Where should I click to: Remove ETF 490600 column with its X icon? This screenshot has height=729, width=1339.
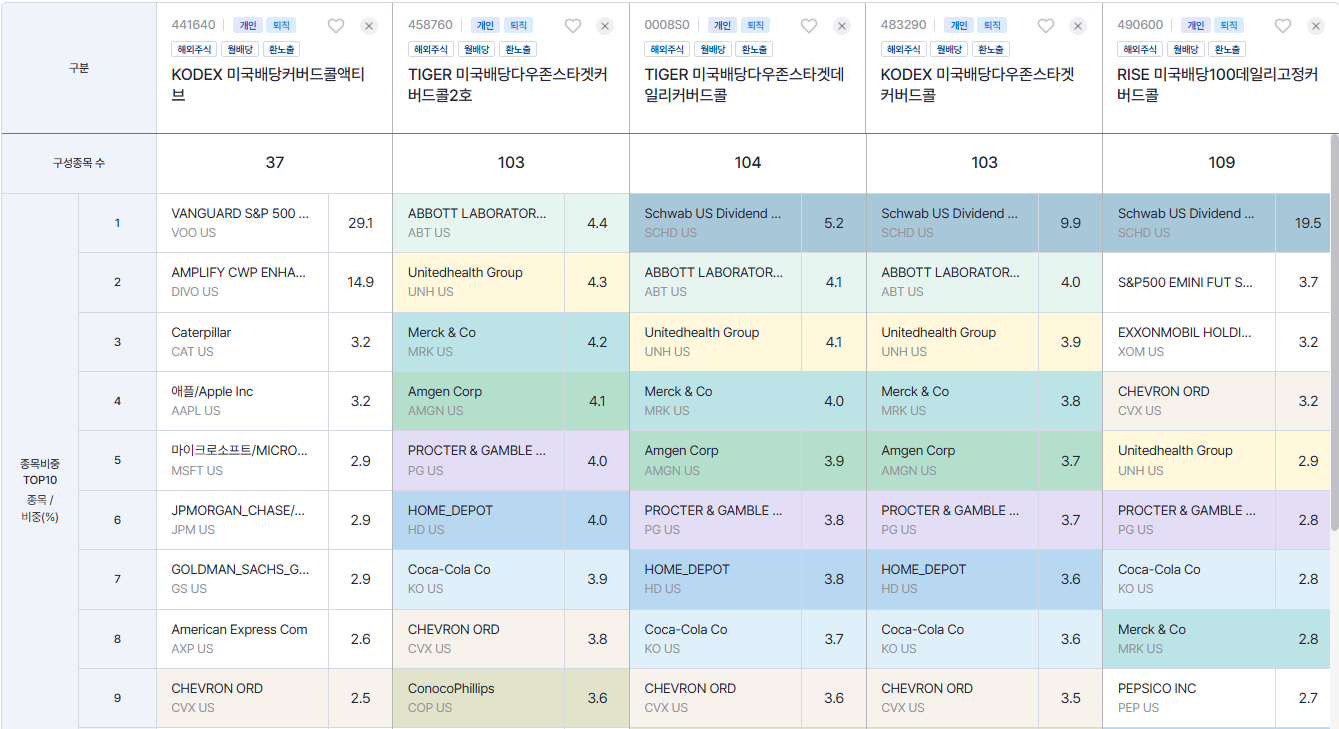click(1315, 26)
